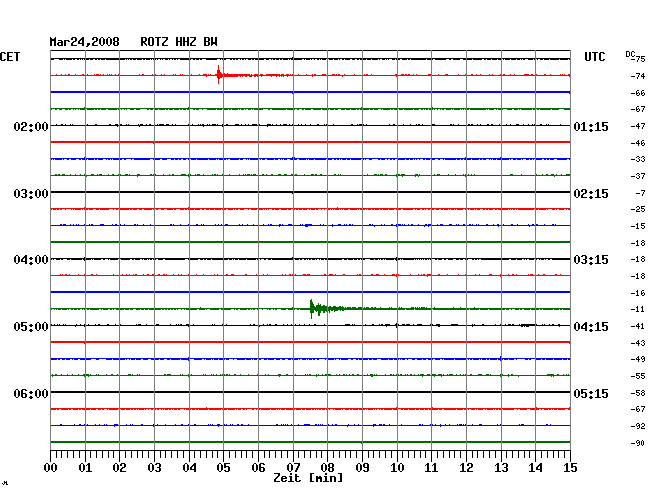This screenshot has width=650, height=494.
Task: Click the DC offset value -92
Action: tap(638, 426)
